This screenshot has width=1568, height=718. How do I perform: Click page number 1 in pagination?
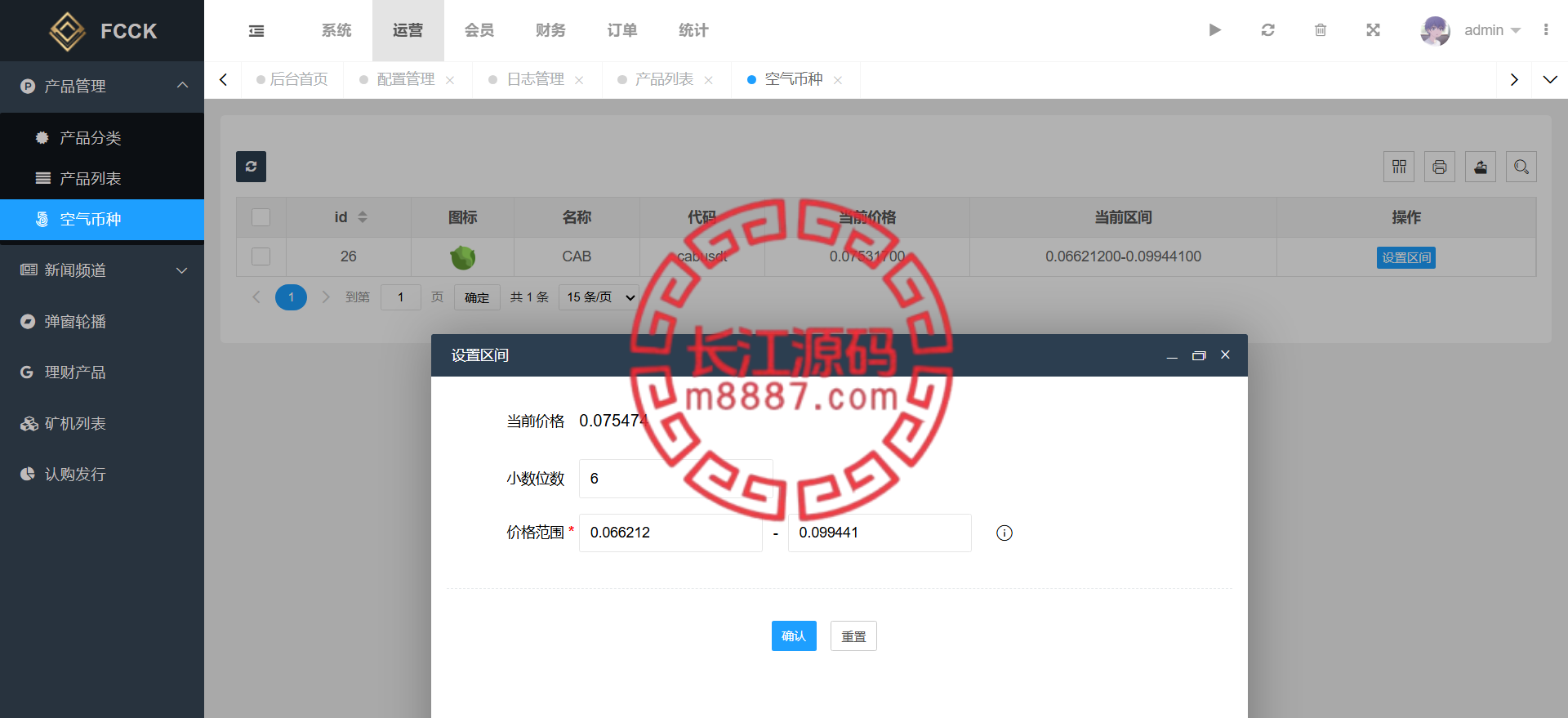(291, 297)
